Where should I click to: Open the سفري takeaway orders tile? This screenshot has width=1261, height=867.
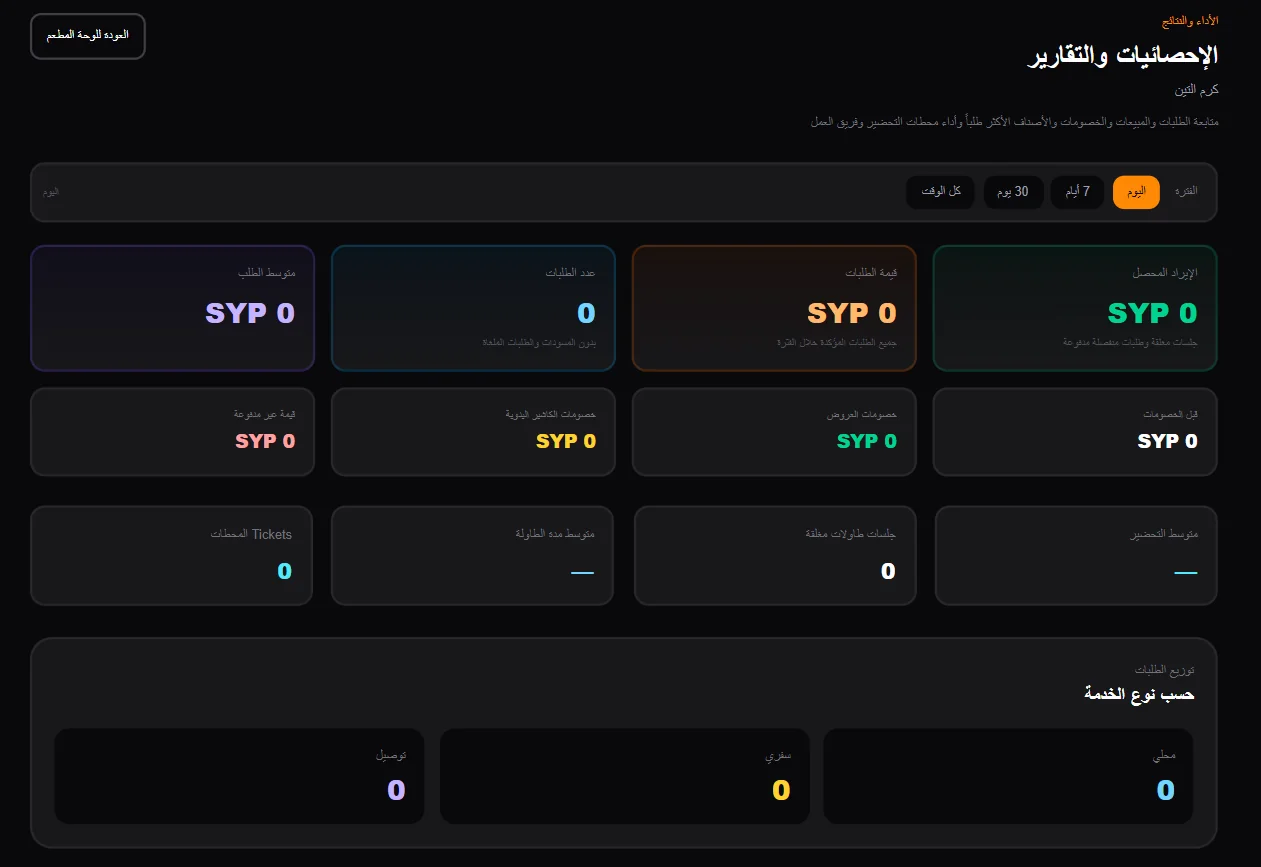(624, 776)
